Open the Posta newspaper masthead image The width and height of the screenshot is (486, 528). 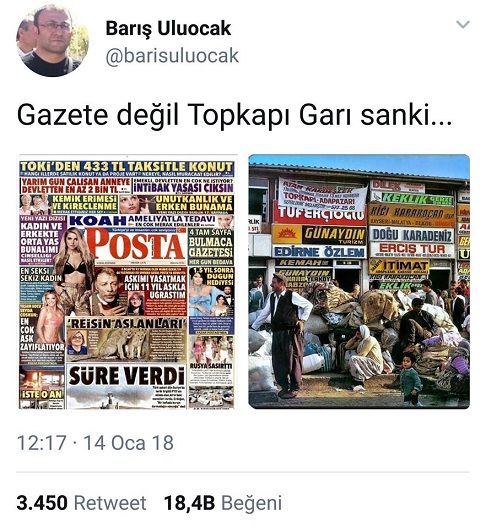point(135,246)
